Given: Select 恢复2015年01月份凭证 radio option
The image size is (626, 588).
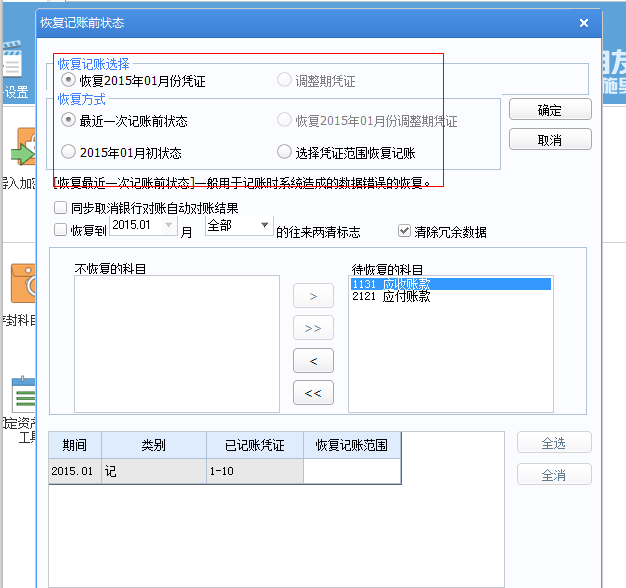Looking at the screenshot, I should coord(68,80).
